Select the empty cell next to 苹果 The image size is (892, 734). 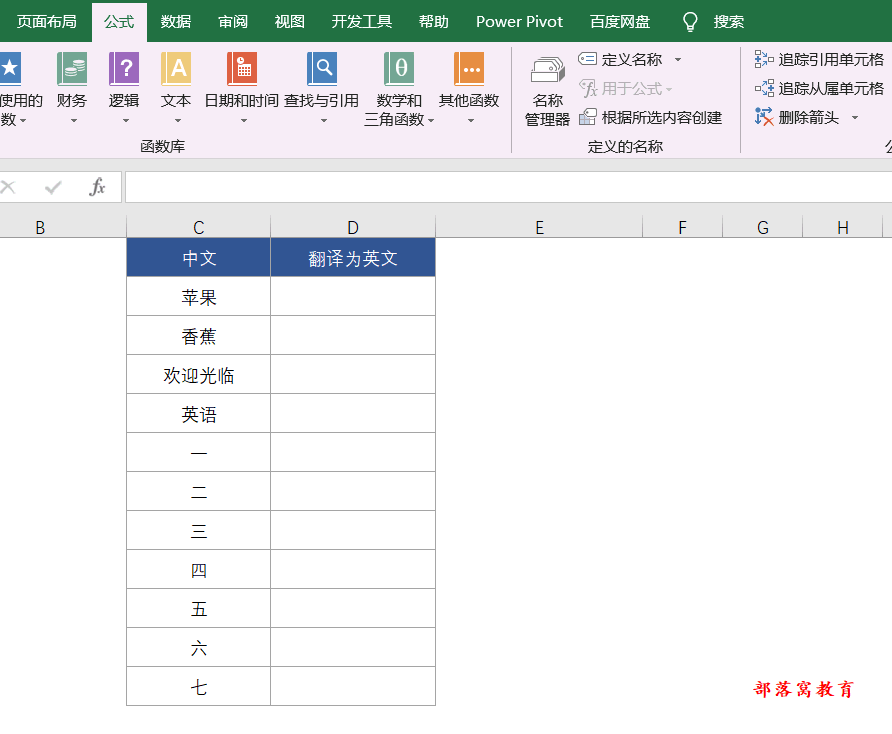[x=352, y=296]
